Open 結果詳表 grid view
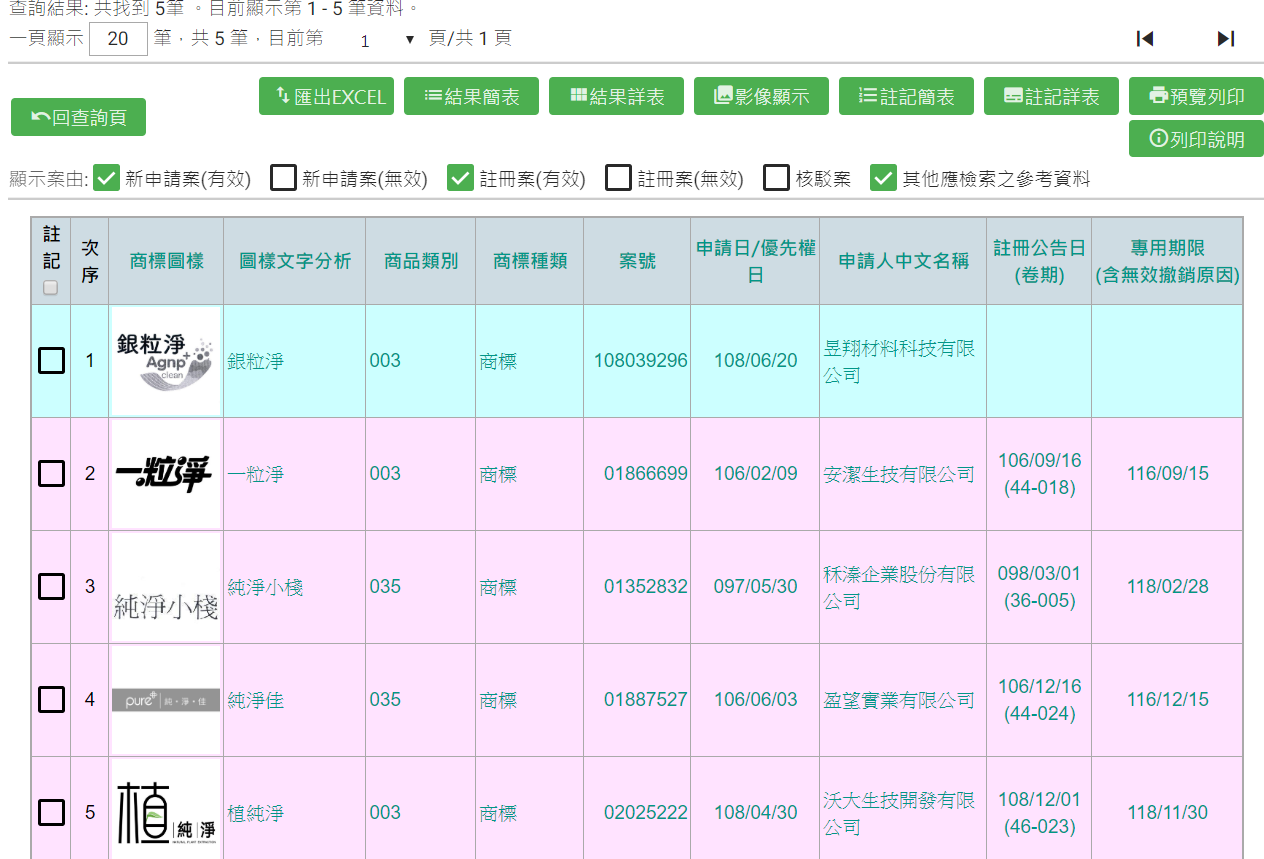The height and width of the screenshot is (859, 1264). tap(616, 97)
